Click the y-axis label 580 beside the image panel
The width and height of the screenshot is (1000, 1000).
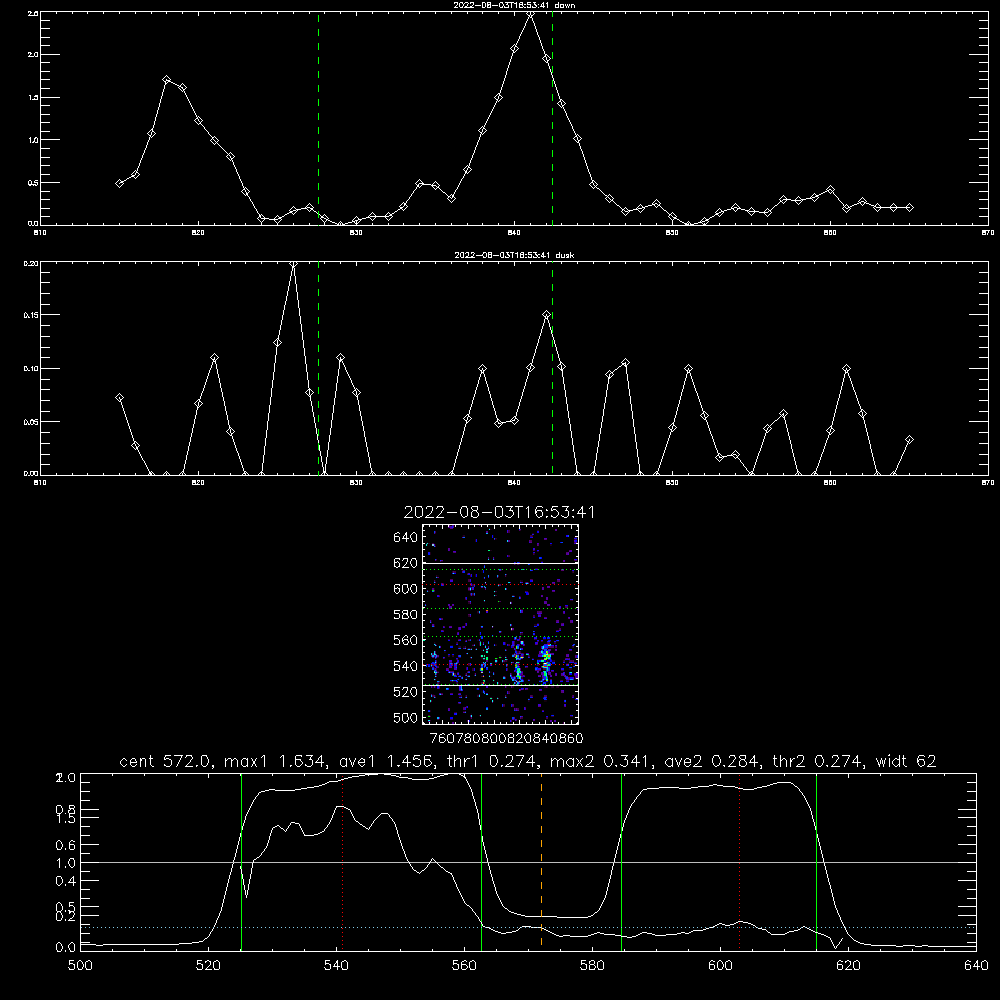coord(406,615)
